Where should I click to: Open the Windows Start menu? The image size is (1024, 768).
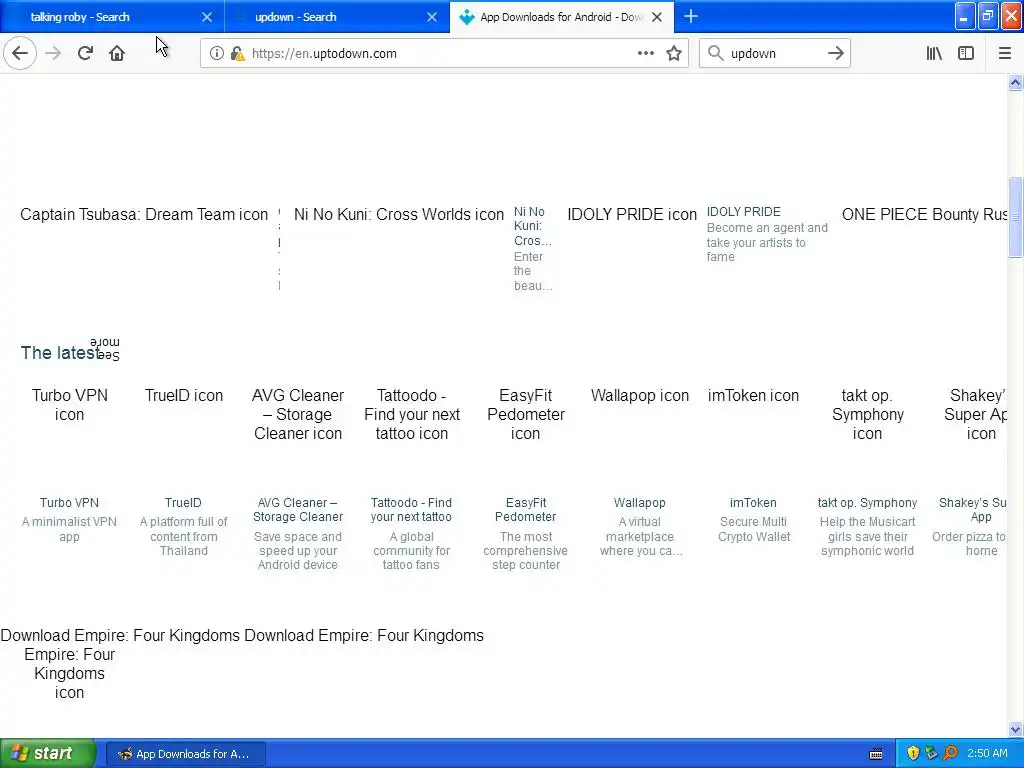(x=48, y=754)
